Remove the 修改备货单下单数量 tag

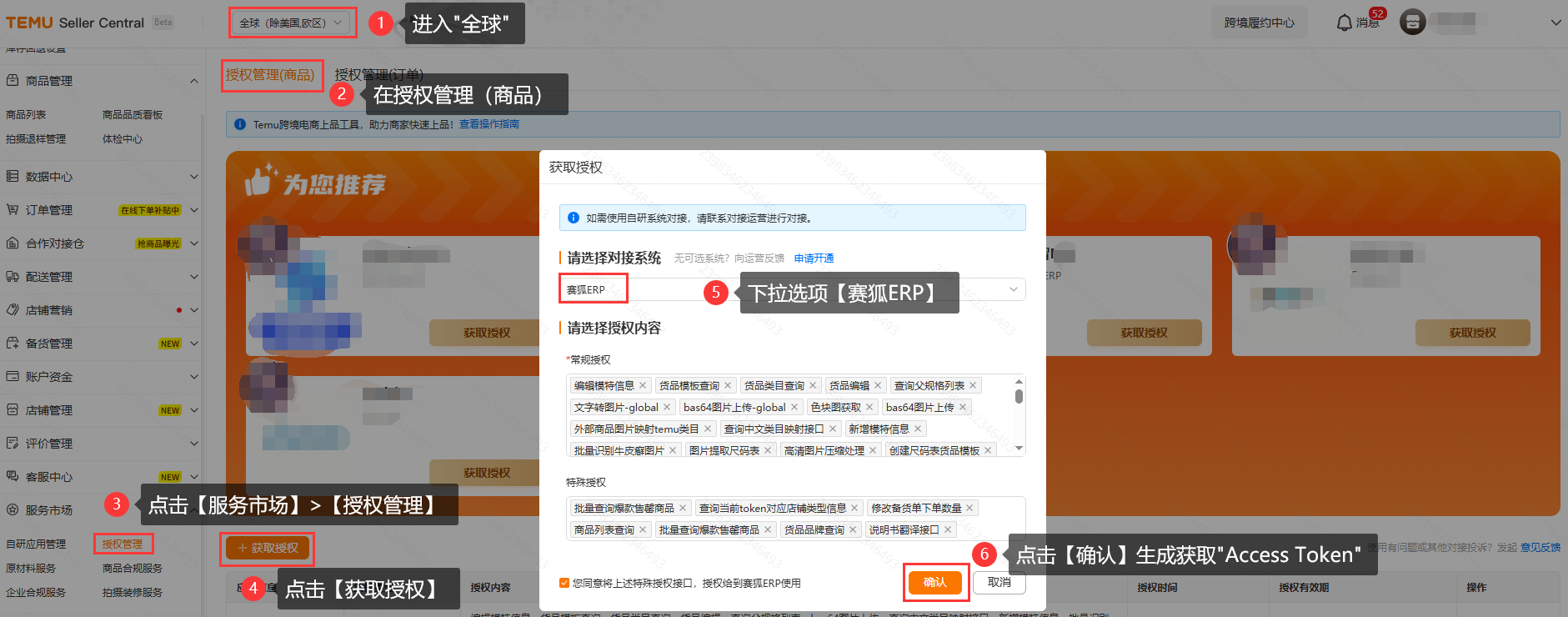point(970,508)
